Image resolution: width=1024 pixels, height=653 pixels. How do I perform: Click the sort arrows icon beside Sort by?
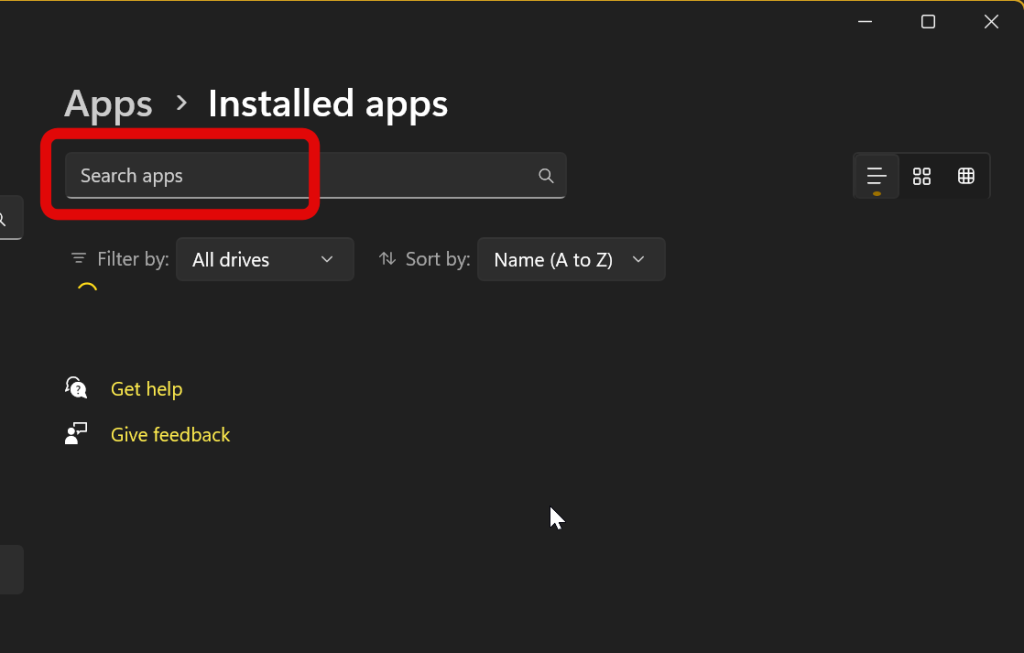[x=387, y=259]
